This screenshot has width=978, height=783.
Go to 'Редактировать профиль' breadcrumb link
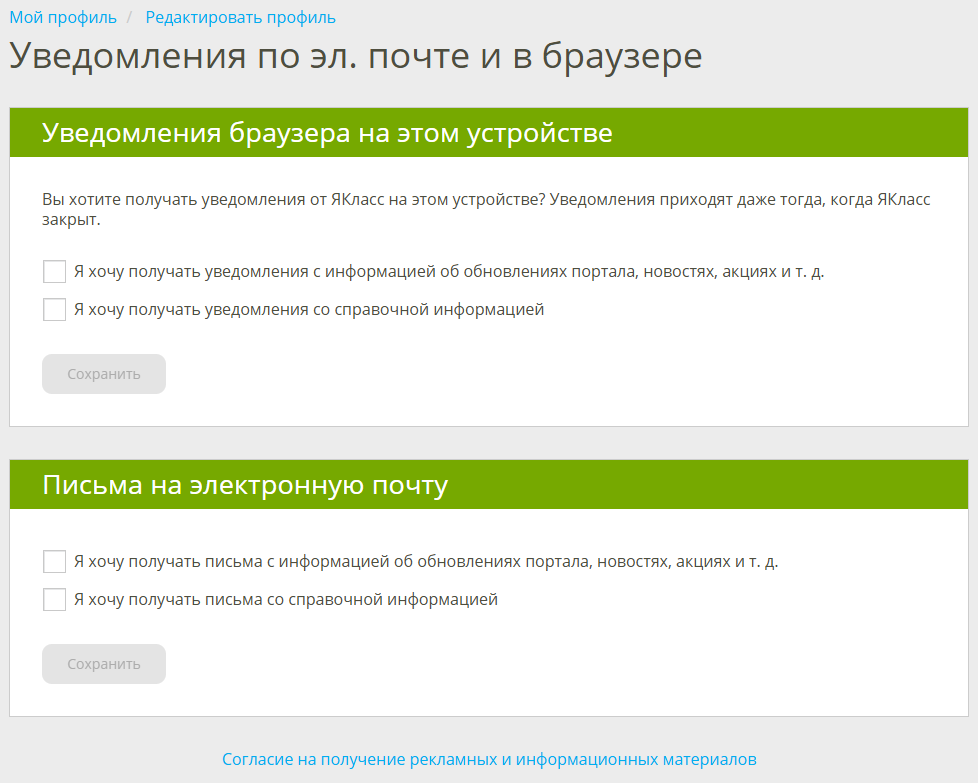point(240,17)
